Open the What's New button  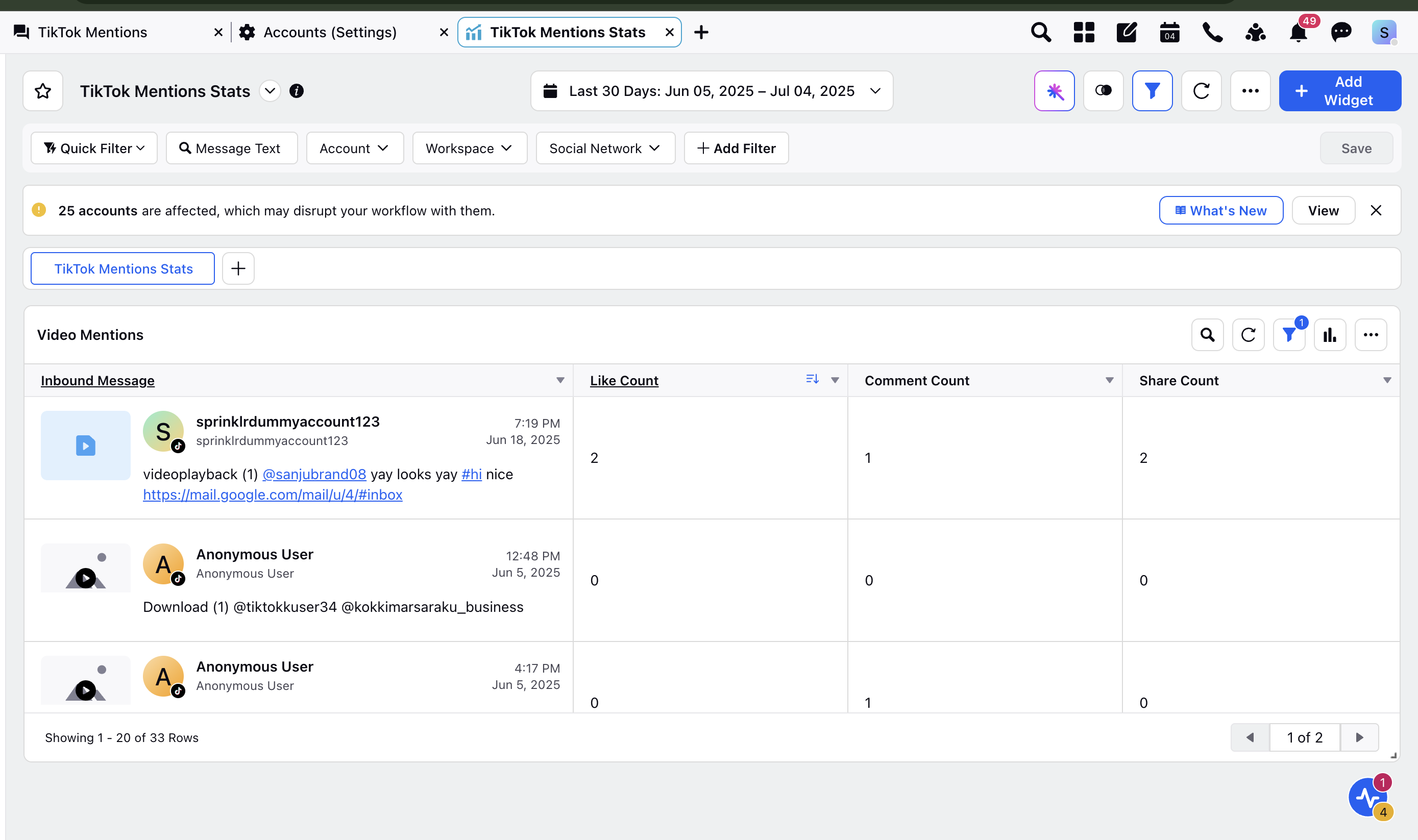[x=1221, y=211]
